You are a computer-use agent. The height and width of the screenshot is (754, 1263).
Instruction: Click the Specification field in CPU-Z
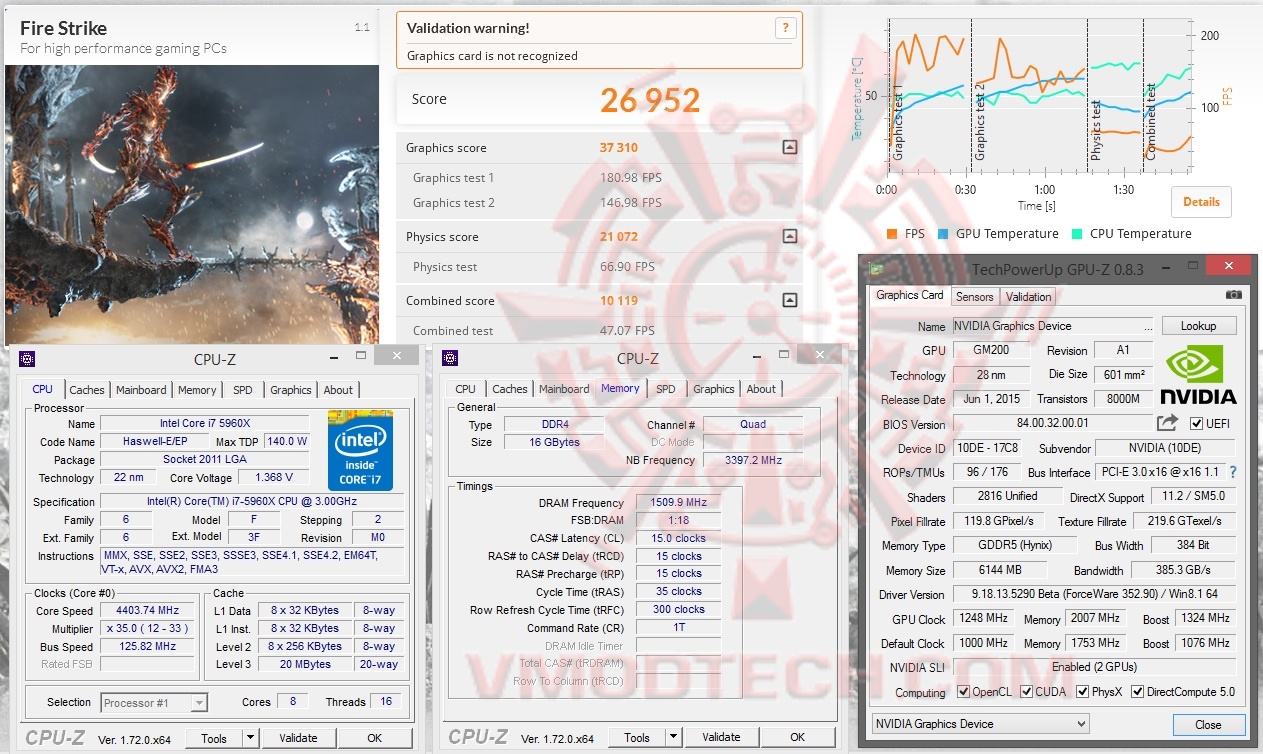pyautogui.click(x=254, y=502)
